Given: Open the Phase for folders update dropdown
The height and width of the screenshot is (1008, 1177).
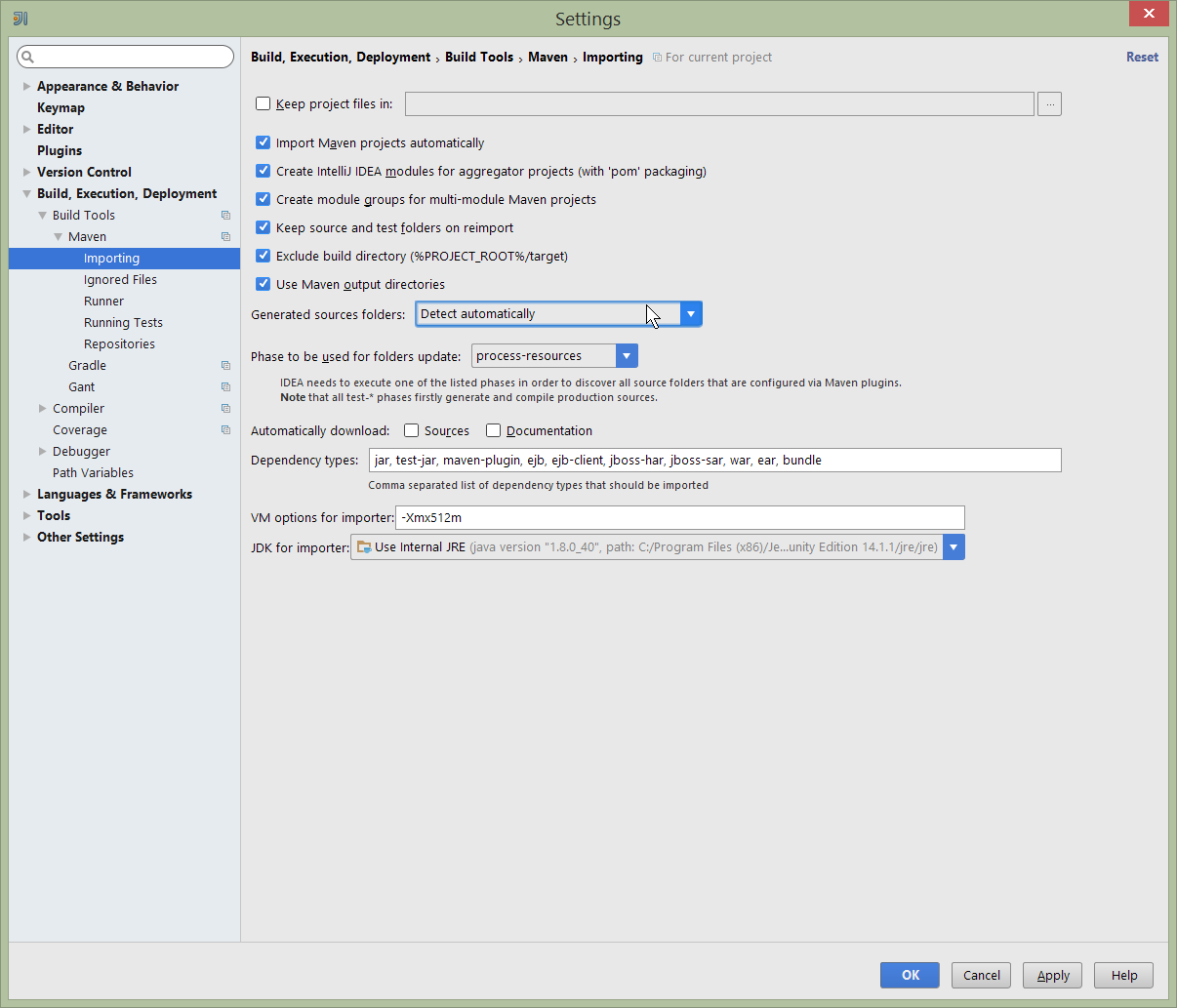Looking at the screenshot, I should pyautogui.click(x=627, y=356).
